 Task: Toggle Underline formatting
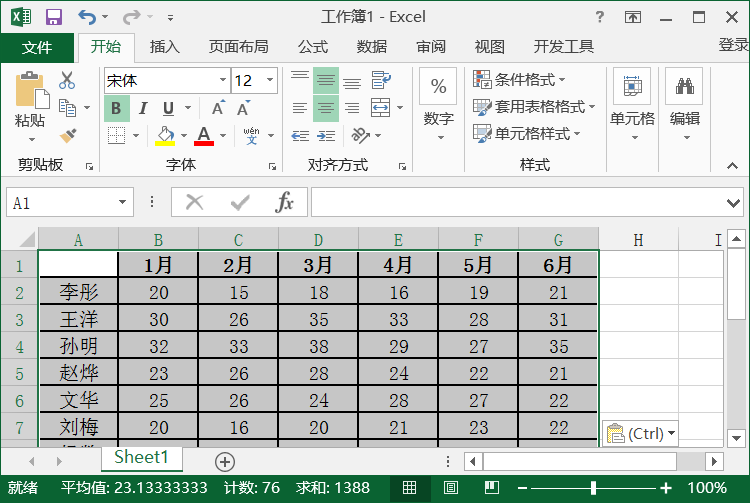(168, 108)
